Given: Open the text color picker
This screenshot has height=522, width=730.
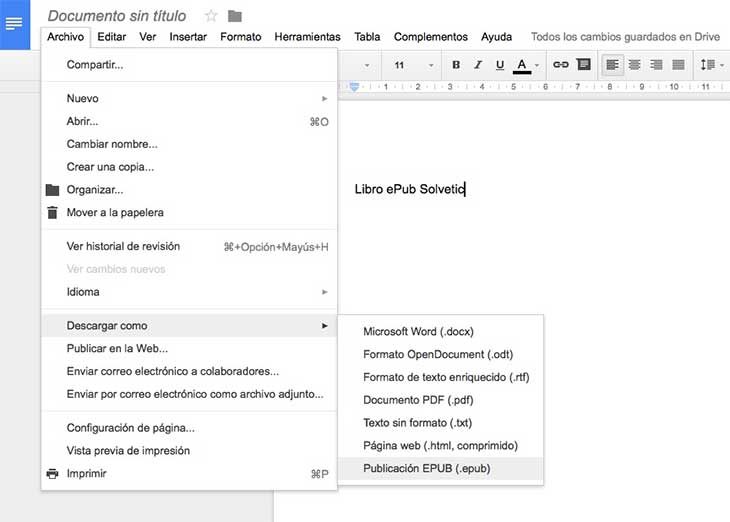Looking at the screenshot, I should coord(522,65).
